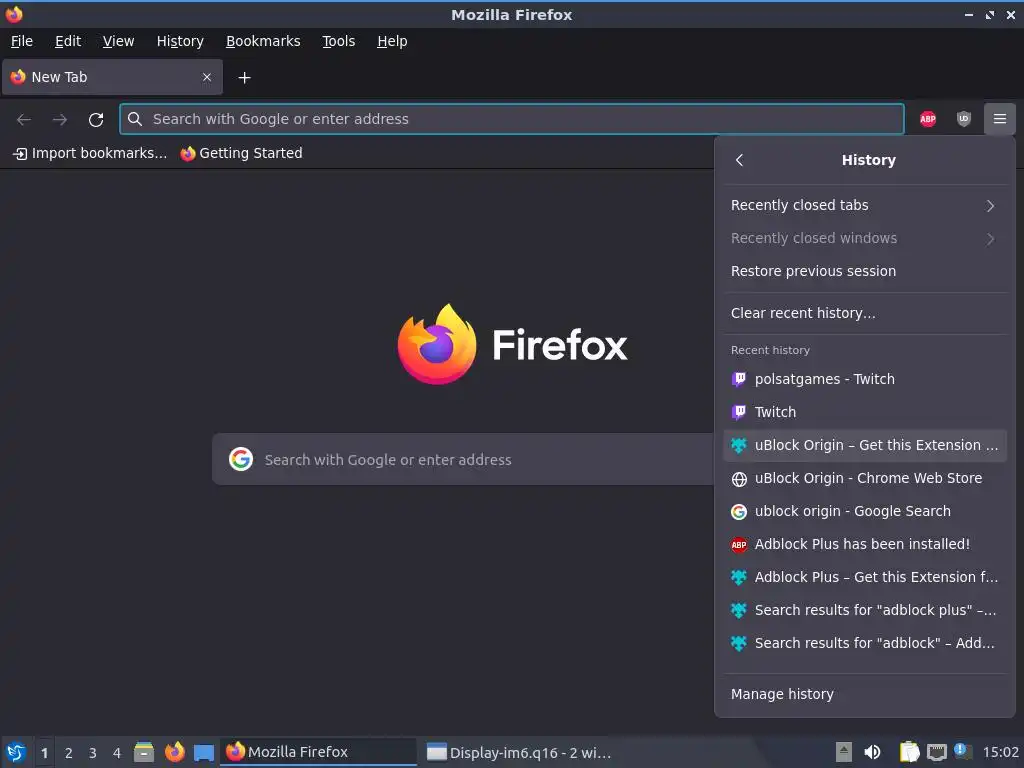Open volume control in system tray
The width and height of the screenshot is (1024, 768).
click(872, 752)
